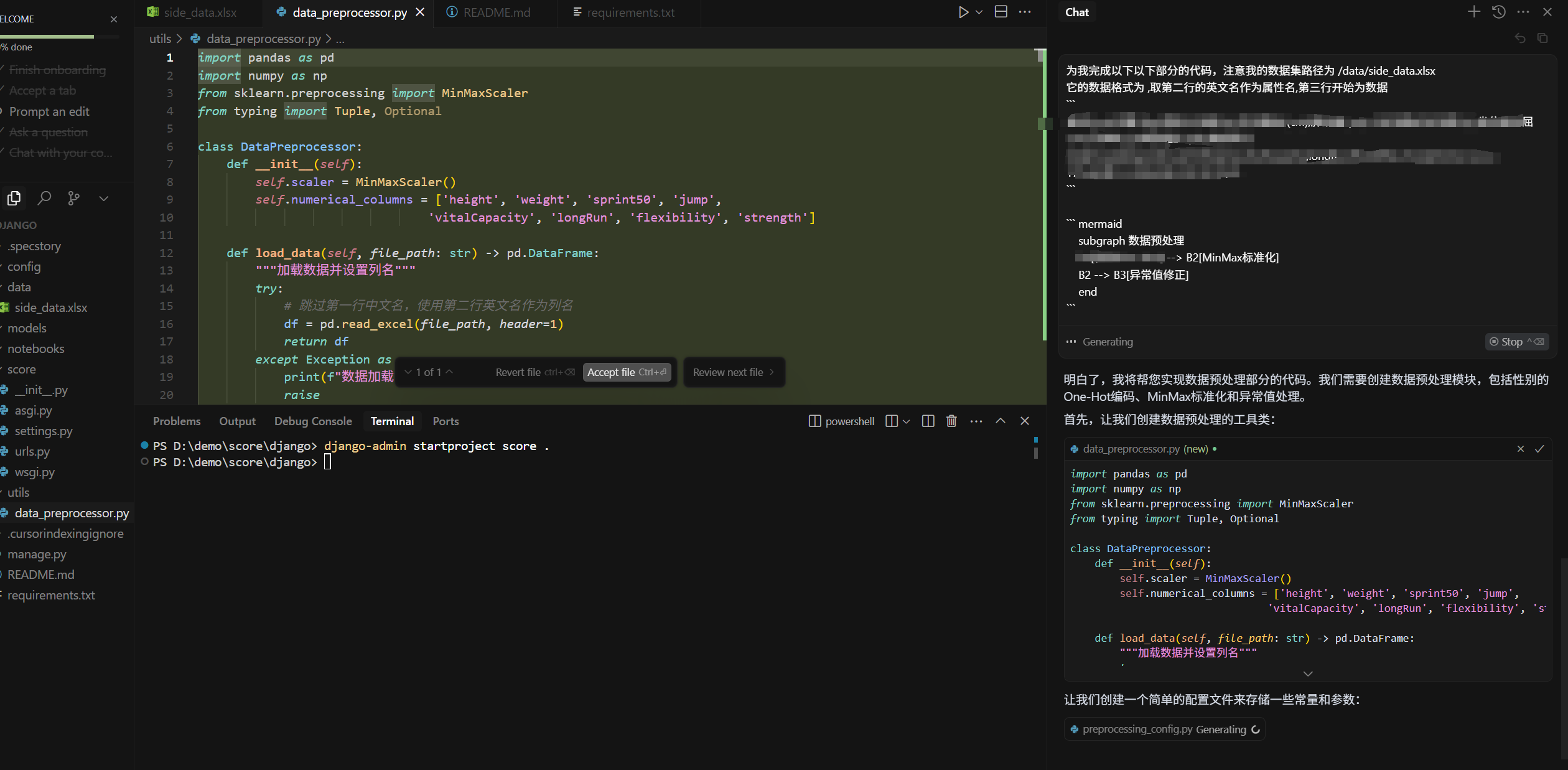Image resolution: width=1568 pixels, height=770 pixels.
Task: Open the Search view magnifier icon
Action: tap(44, 198)
